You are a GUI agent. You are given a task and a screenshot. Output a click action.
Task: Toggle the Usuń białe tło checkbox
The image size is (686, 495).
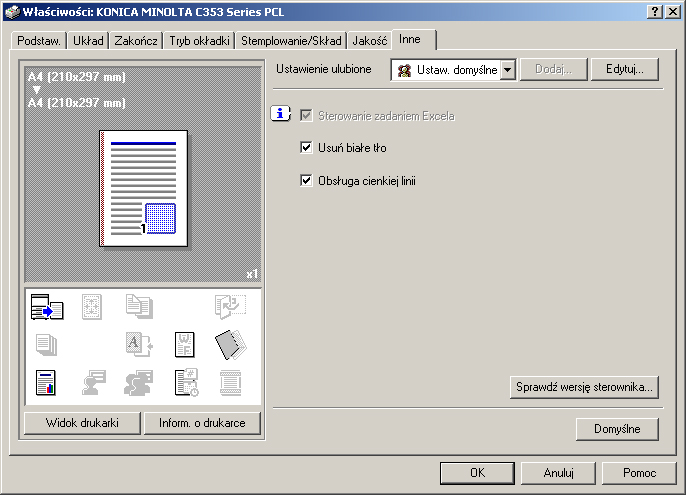pyautogui.click(x=306, y=147)
